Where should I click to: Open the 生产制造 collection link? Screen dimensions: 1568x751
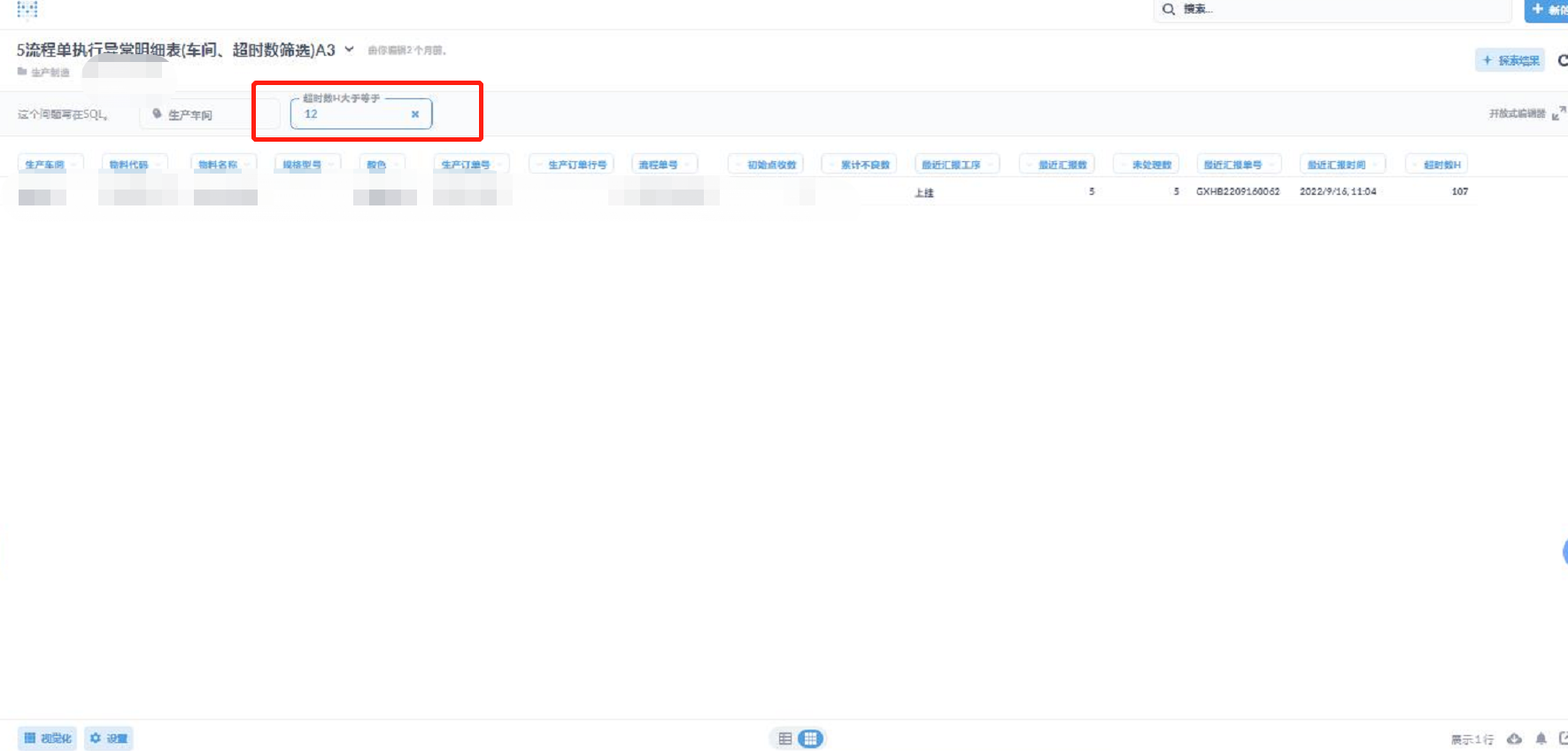tap(50, 73)
